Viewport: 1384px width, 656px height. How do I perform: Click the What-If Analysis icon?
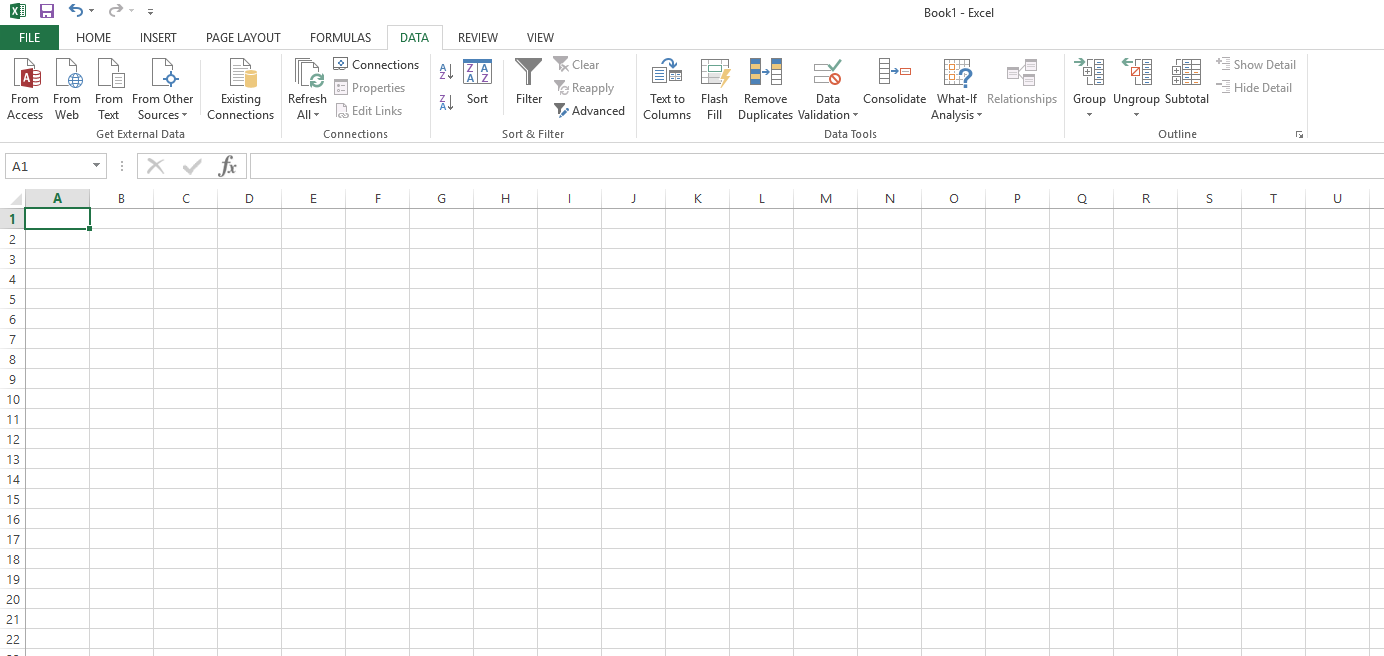[x=957, y=73]
